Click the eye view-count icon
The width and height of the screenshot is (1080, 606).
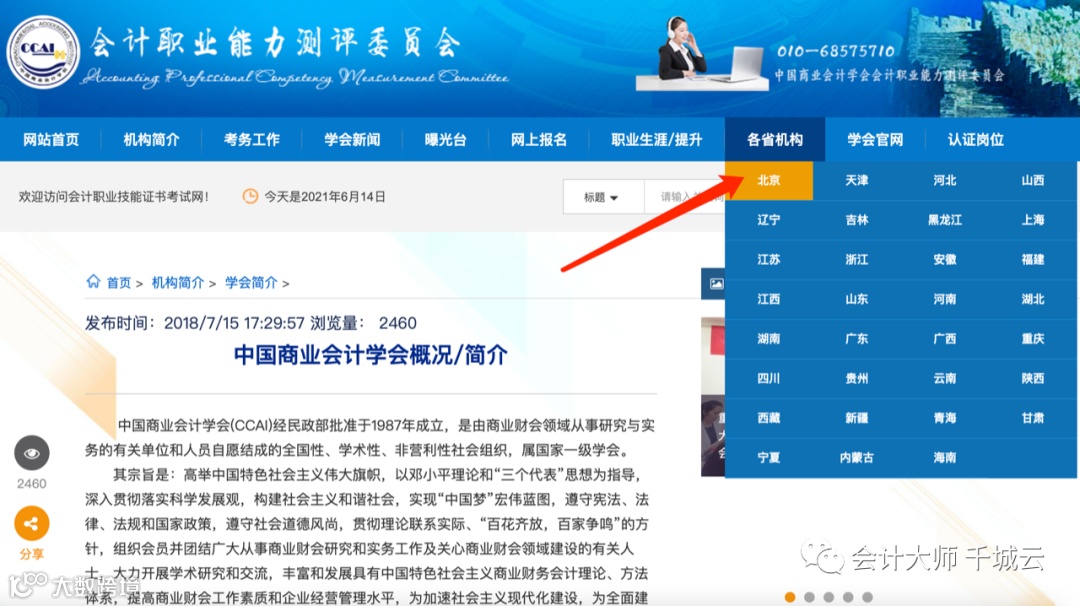pos(32,453)
